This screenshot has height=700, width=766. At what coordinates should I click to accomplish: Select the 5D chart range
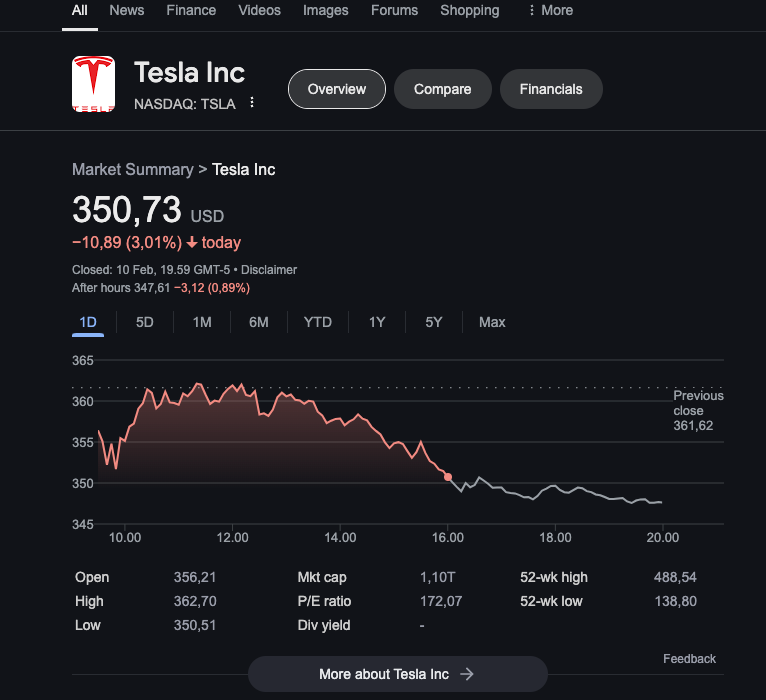[x=145, y=322]
